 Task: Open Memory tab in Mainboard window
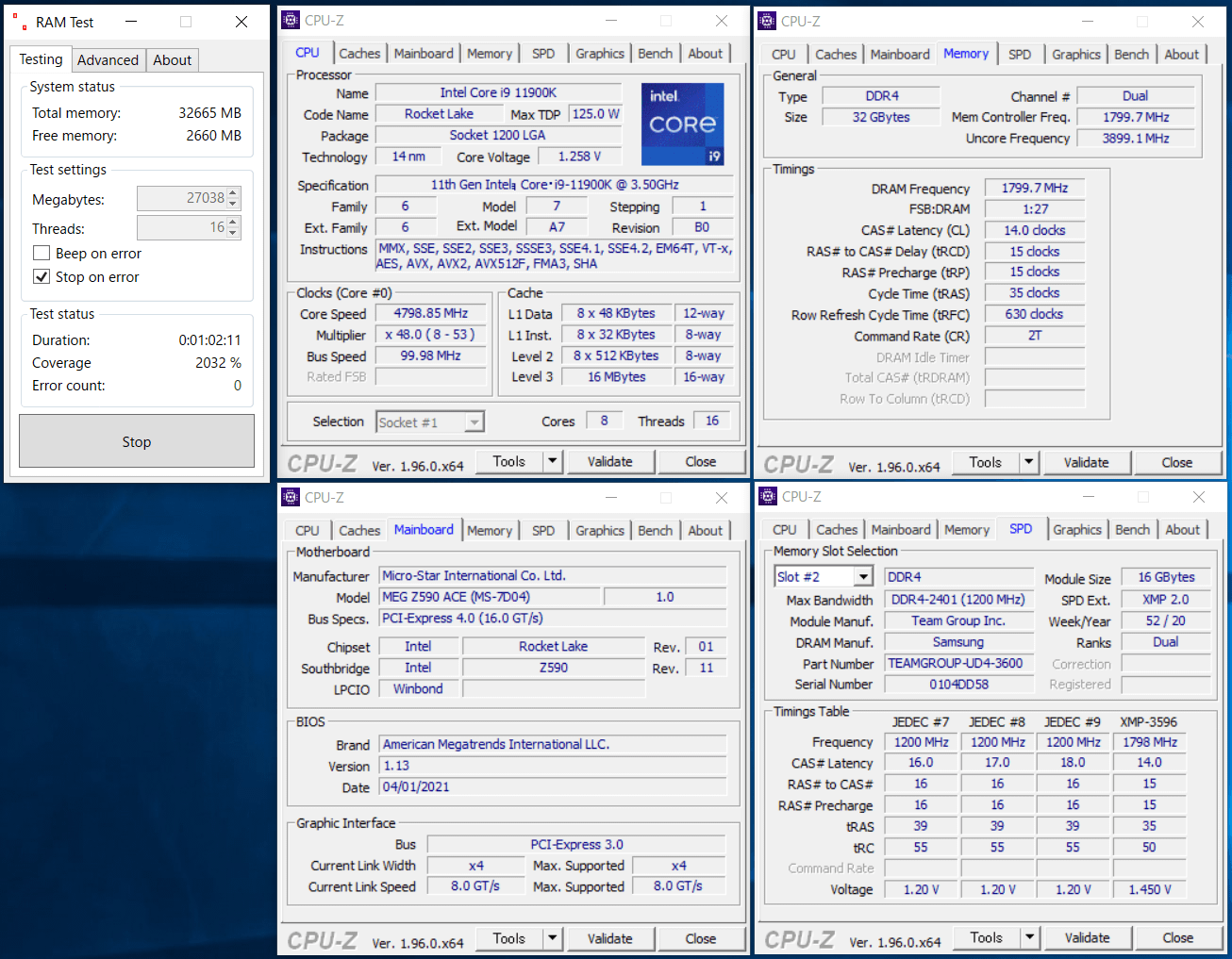pos(490,531)
